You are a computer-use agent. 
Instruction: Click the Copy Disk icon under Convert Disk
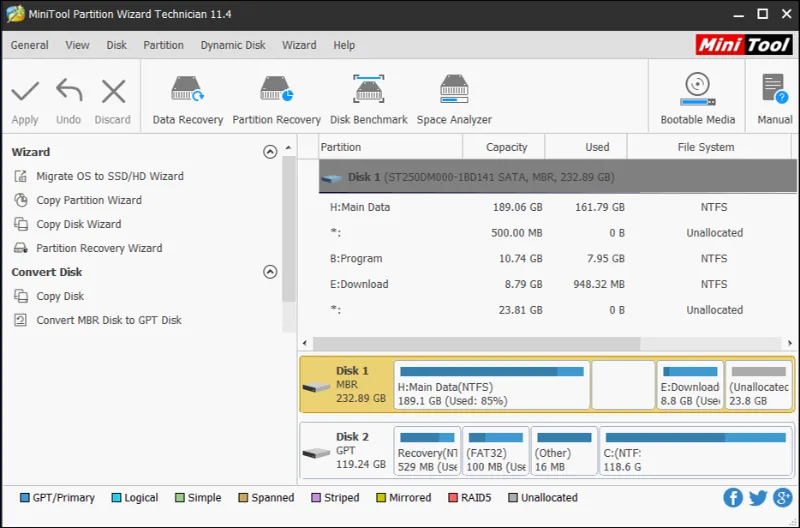pyautogui.click(x=20, y=296)
